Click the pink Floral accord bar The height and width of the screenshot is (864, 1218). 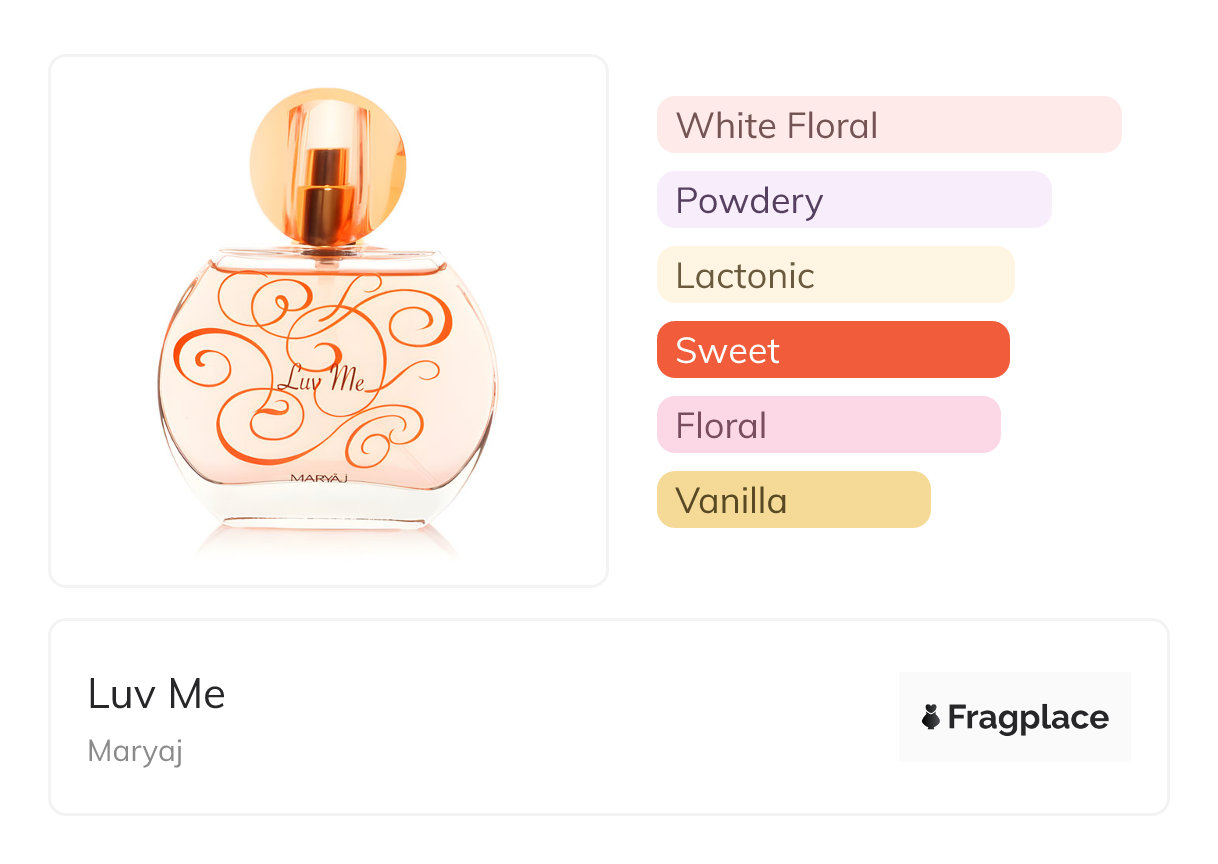(x=828, y=425)
